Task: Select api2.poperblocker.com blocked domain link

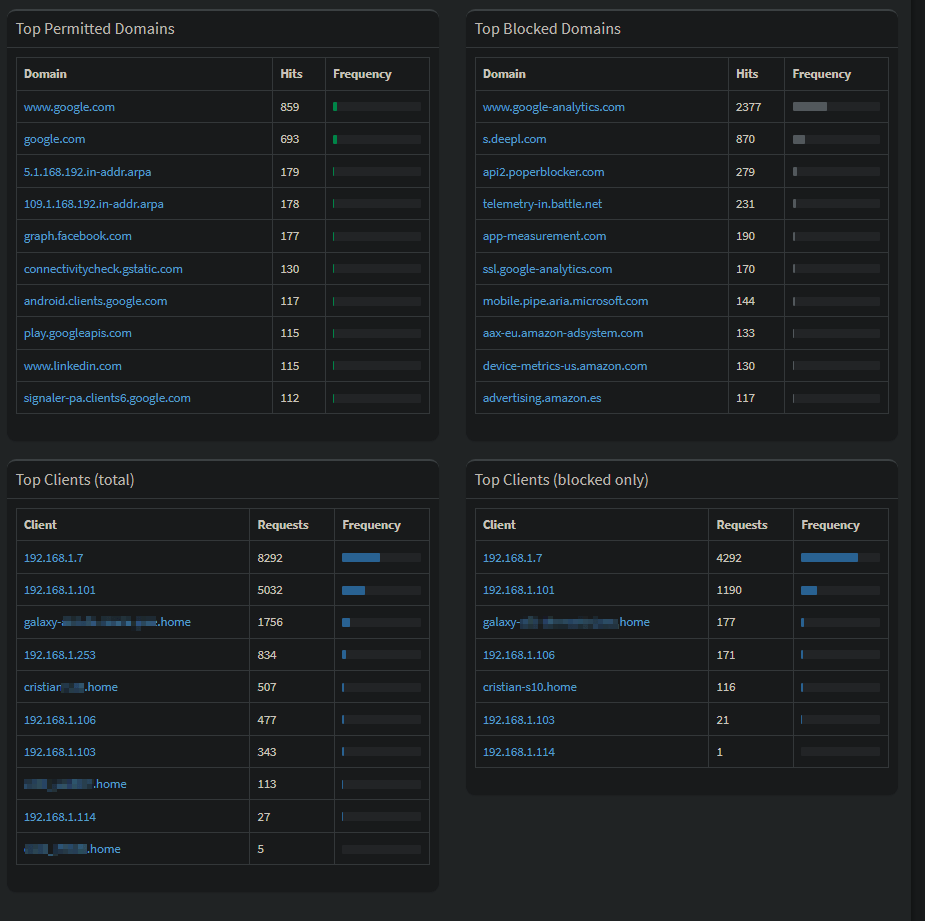Action: point(543,172)
